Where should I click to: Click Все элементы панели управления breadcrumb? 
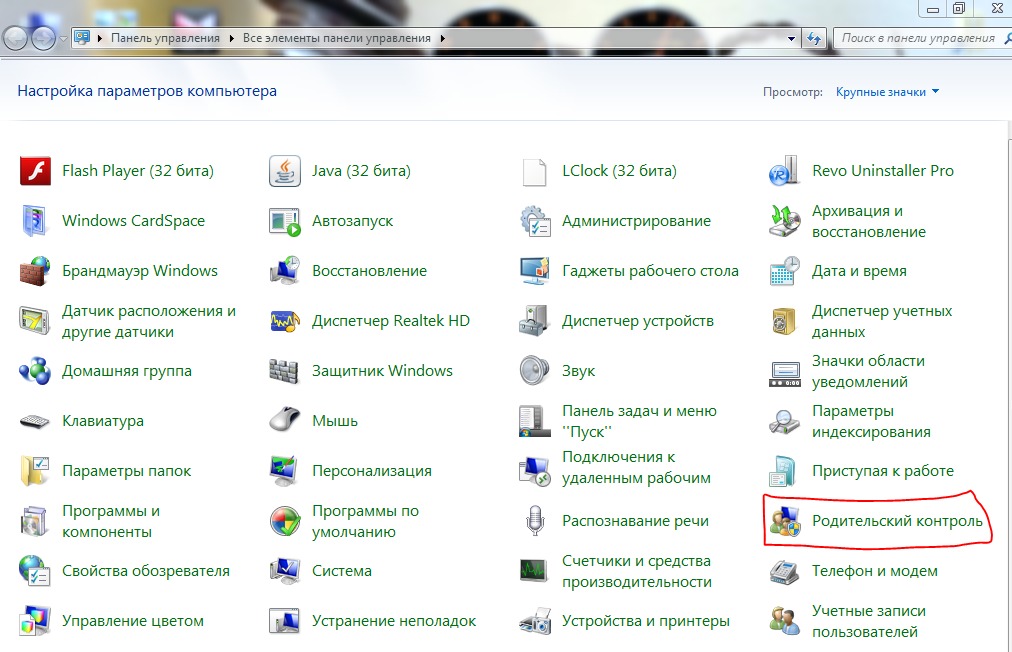(336, 38)
